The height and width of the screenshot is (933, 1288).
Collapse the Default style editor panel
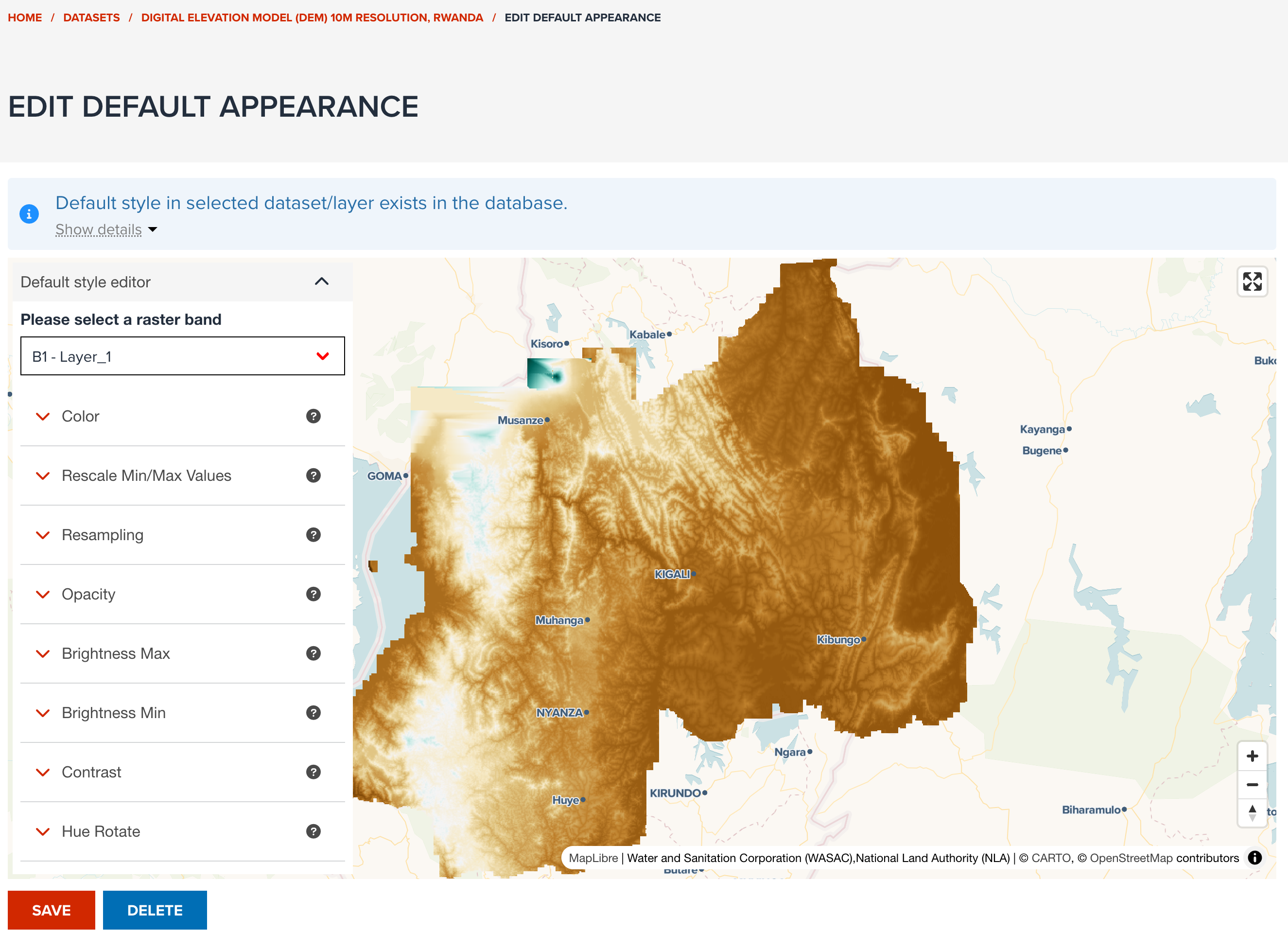coord(321,282)
